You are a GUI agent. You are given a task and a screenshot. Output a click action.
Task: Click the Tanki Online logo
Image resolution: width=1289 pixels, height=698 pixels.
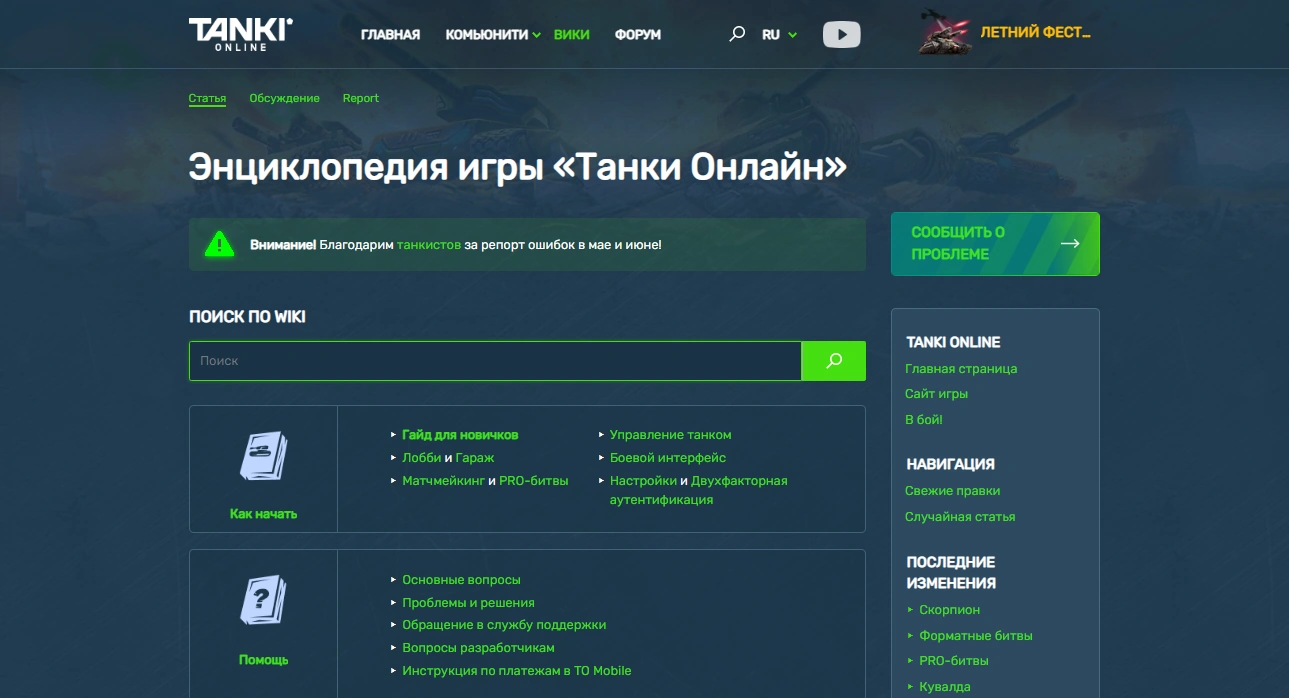click(x=240, y=33)
